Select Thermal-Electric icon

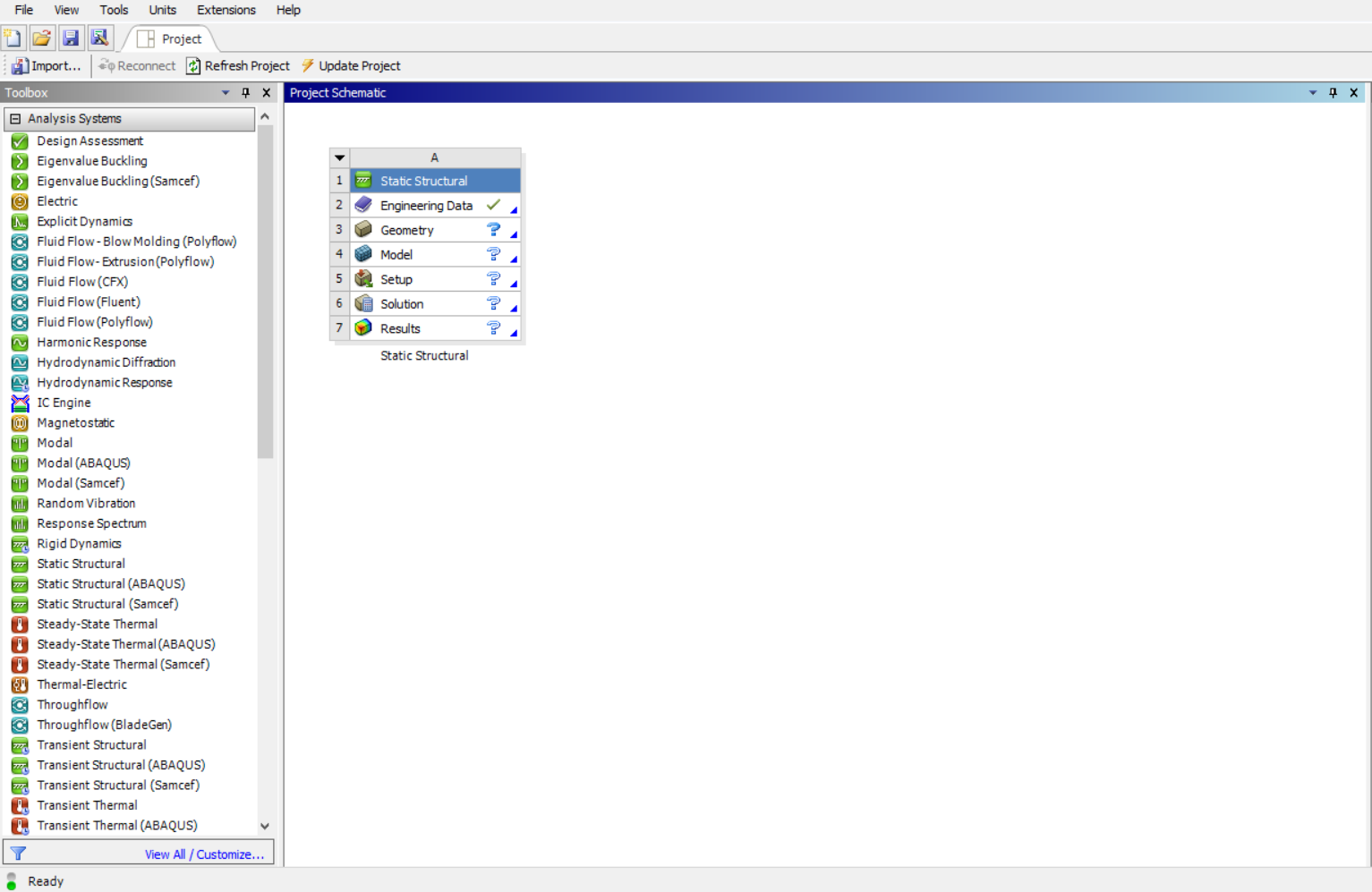pyautogui.click(x=20, y=684)
